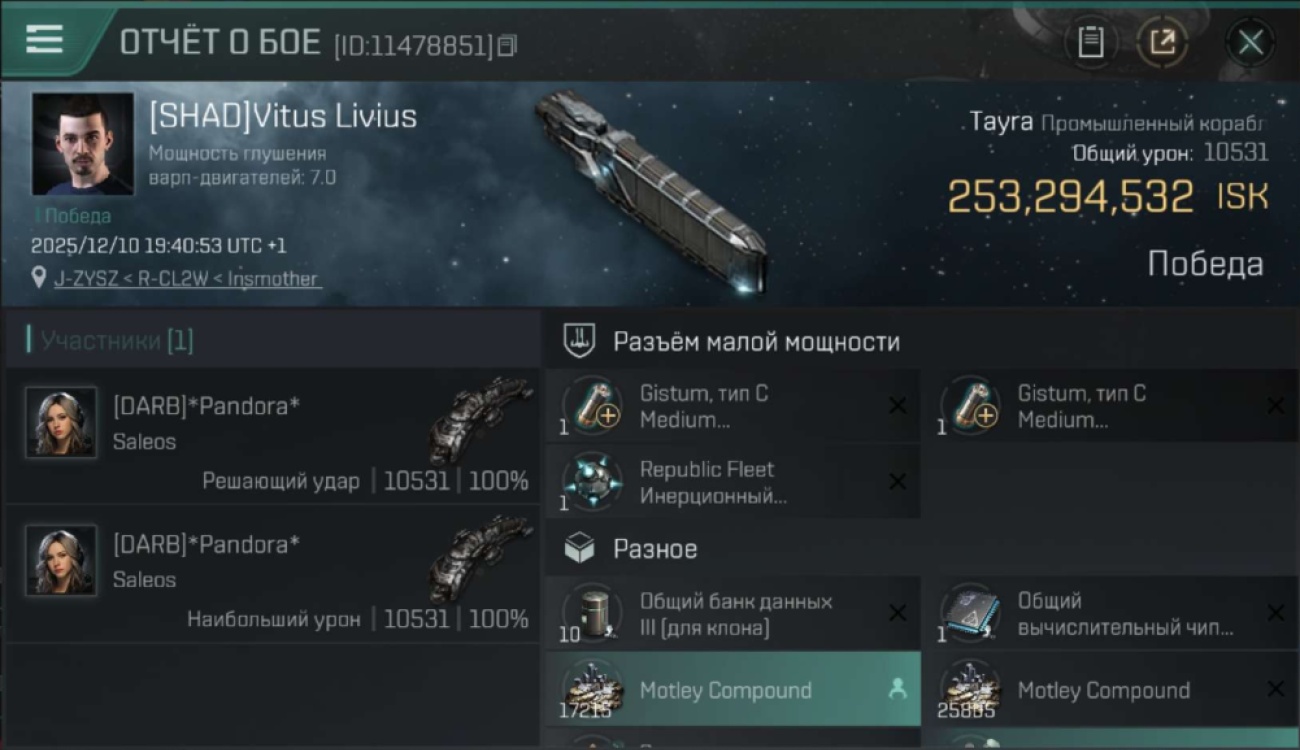Click the first Gistum type C Medium module icon
This screenshot has height=750, width=1300.
coord(592,405)
